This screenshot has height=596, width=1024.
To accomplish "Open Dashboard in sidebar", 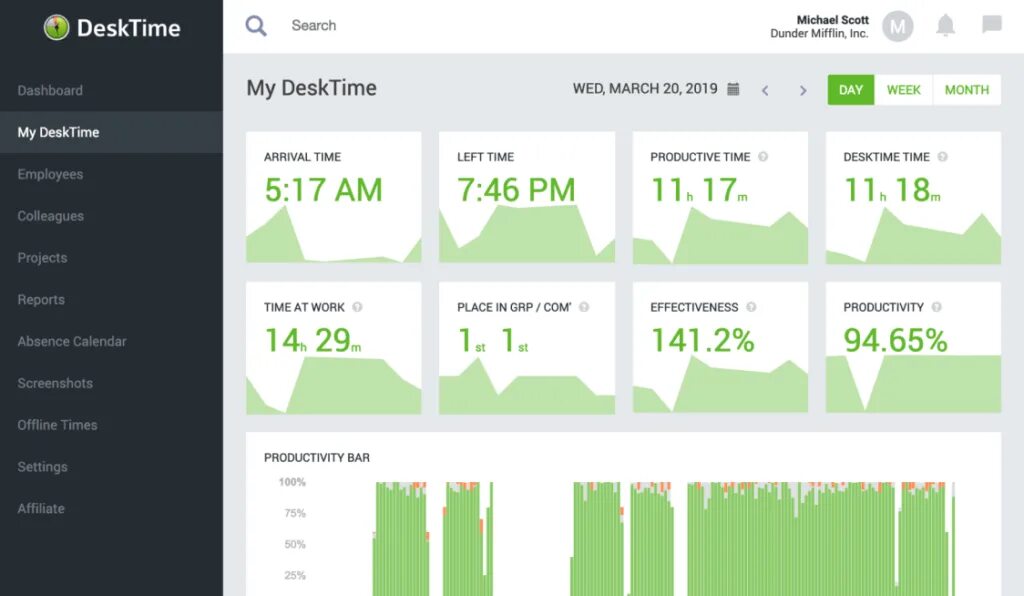I will point(50,91).
